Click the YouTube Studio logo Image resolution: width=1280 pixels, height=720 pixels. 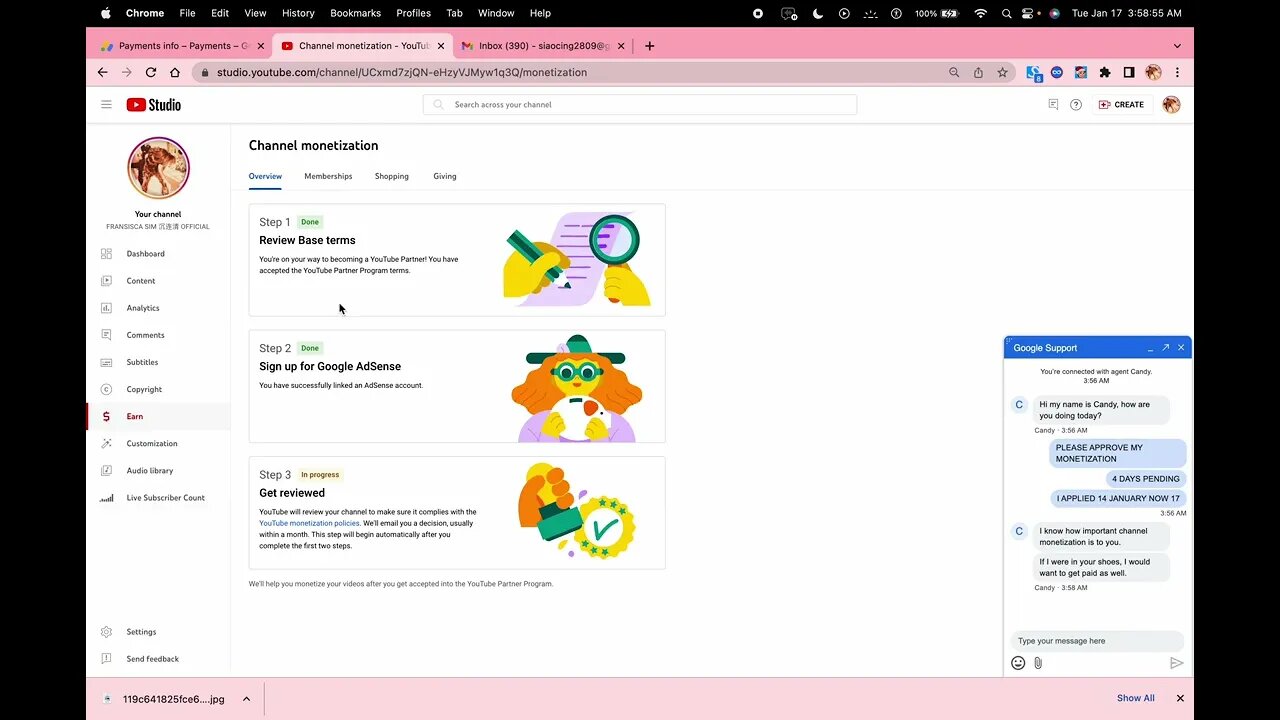click(153, 104)
